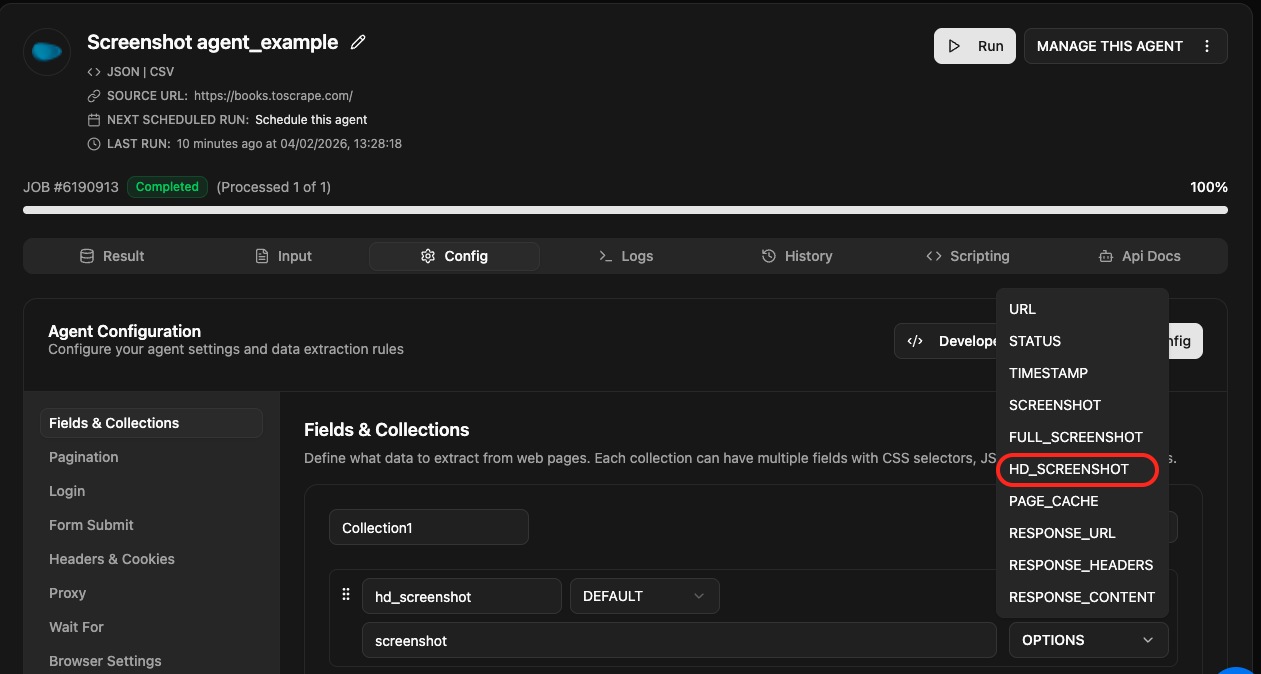Select HD_SCREENSHOT from the options list
The height and width of the screenshot is (674, 1261).
pos(1068,469)
